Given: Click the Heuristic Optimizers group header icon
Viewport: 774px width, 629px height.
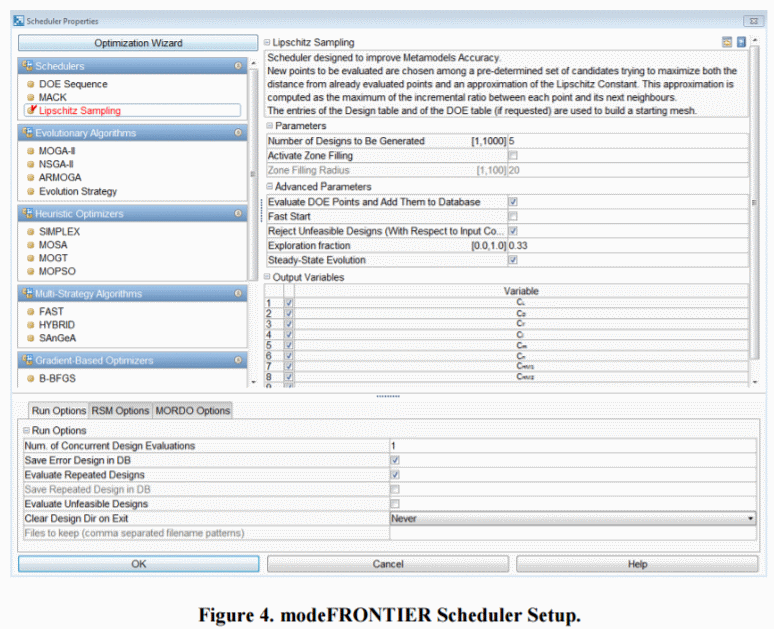Looking at the screenshot, I should [27, 213].
